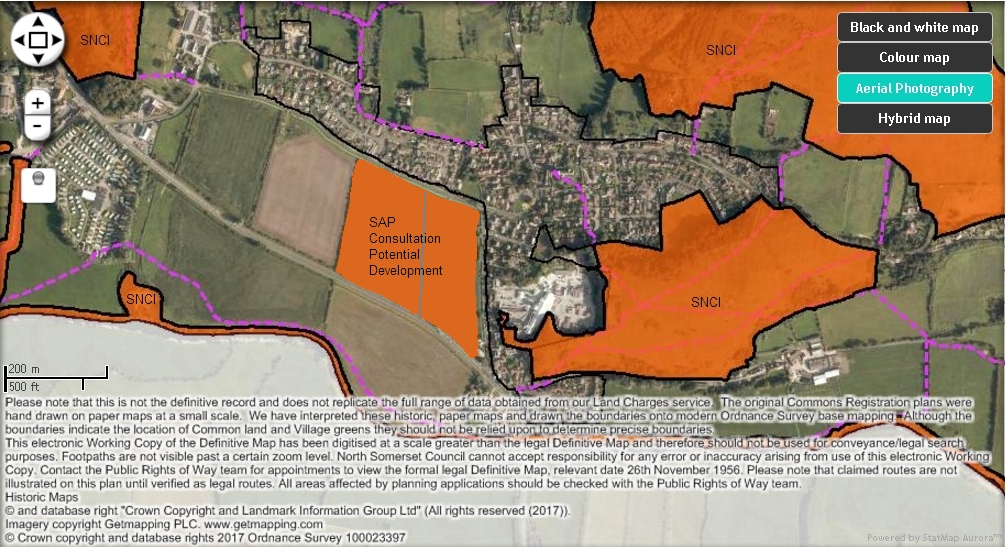Pan the map right with the east arrow
The image size is (1006, 547).
[x=57, y=40]
